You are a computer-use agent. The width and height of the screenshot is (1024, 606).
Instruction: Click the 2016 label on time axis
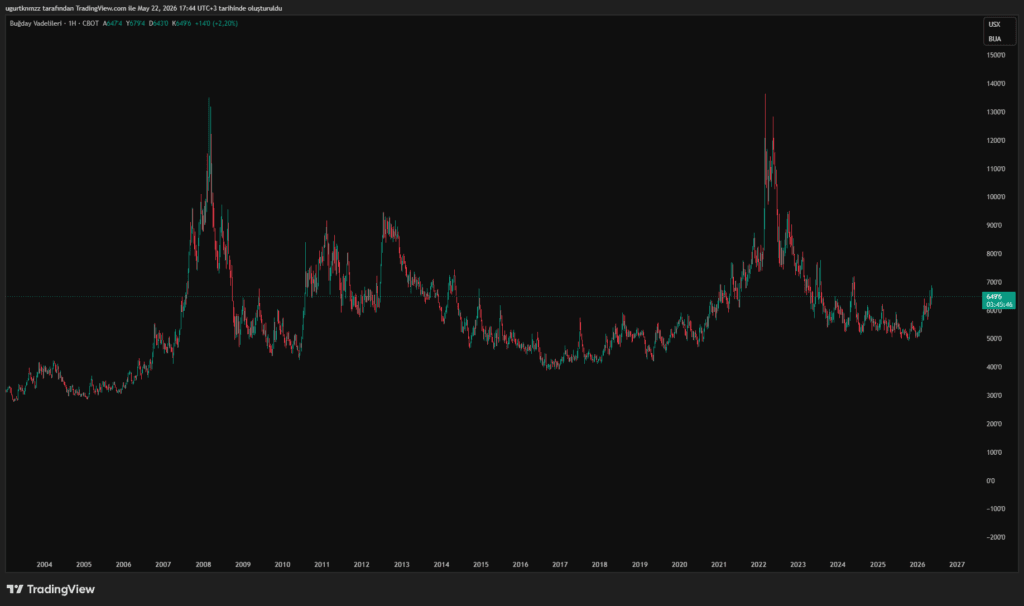point(520,565)
